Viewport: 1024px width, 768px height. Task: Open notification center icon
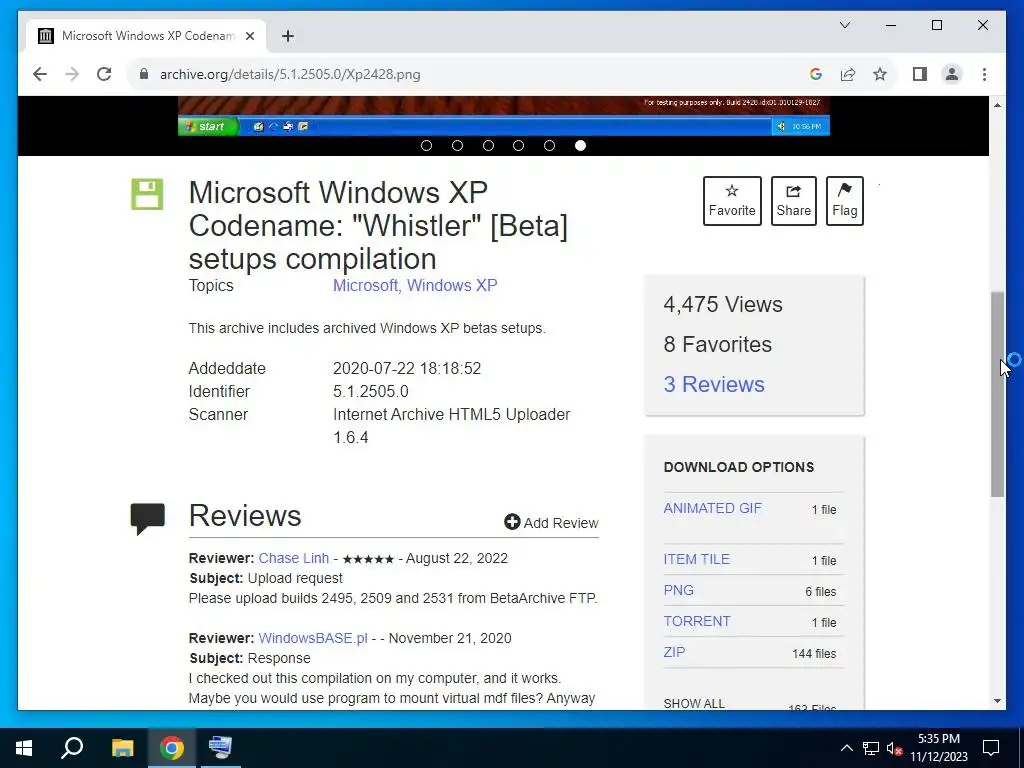click(x=991, y=748)
